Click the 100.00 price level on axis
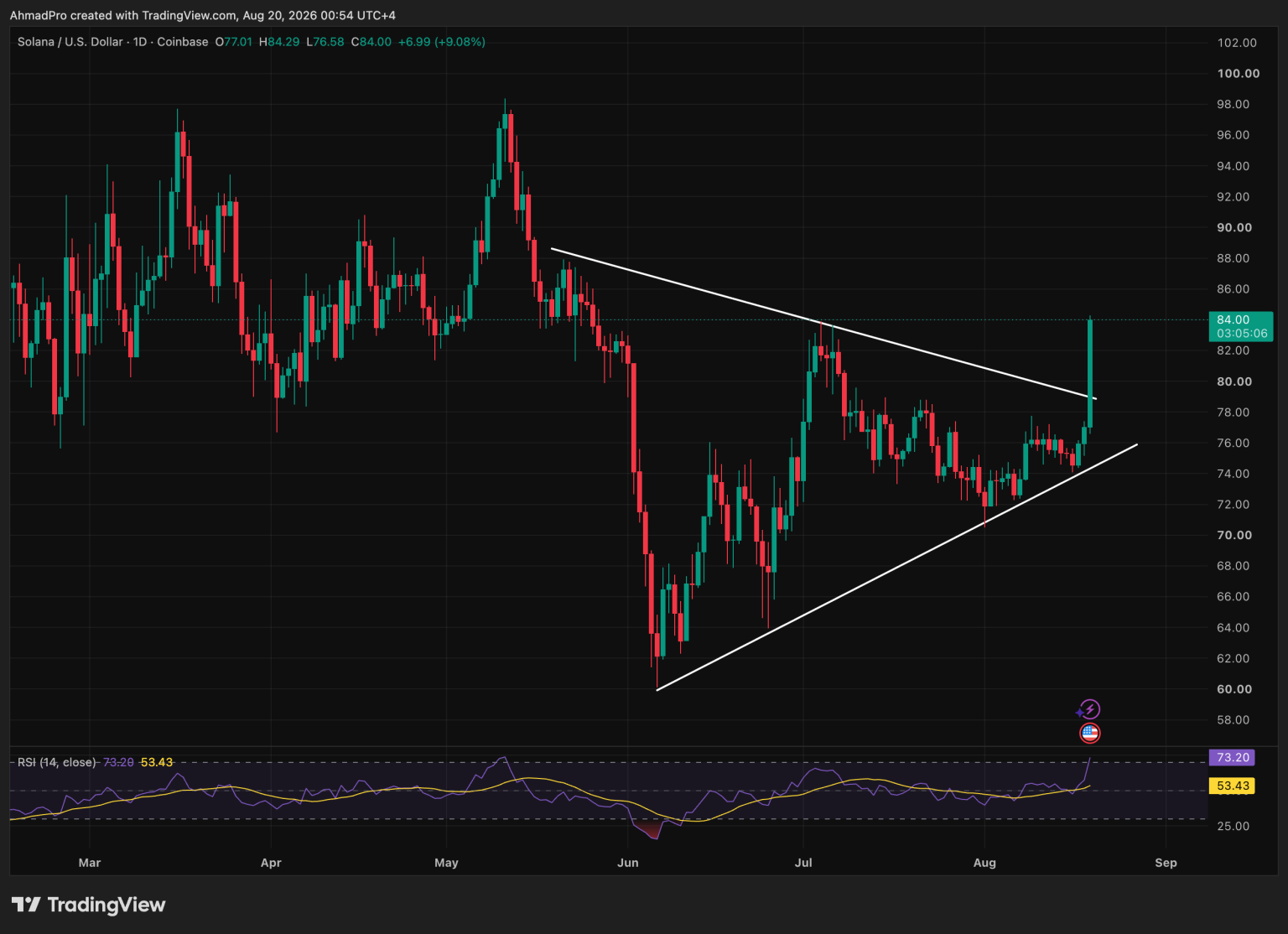The height and width of the screenshot is (934, 1288). (1238, 74)
